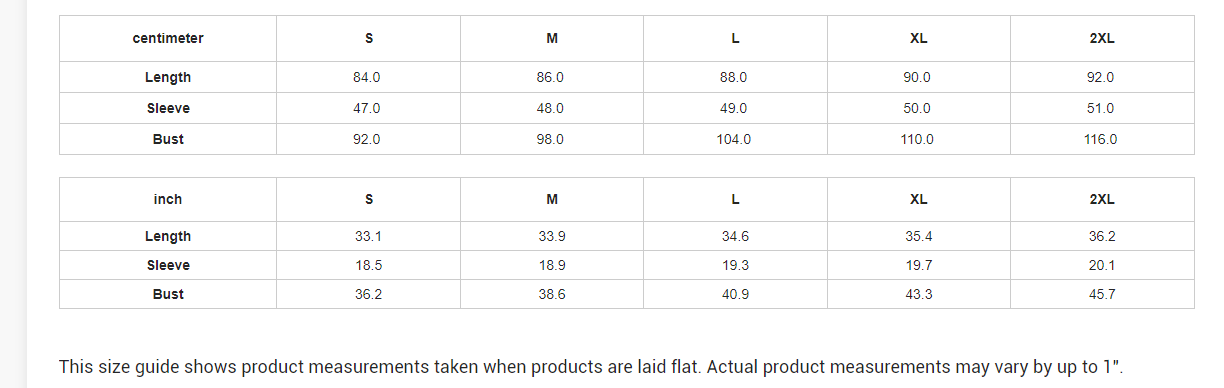Viewport: 1224px width, 388px height.
Task: Click the Length row label in centimeter table
Action: tap(168, 77)
